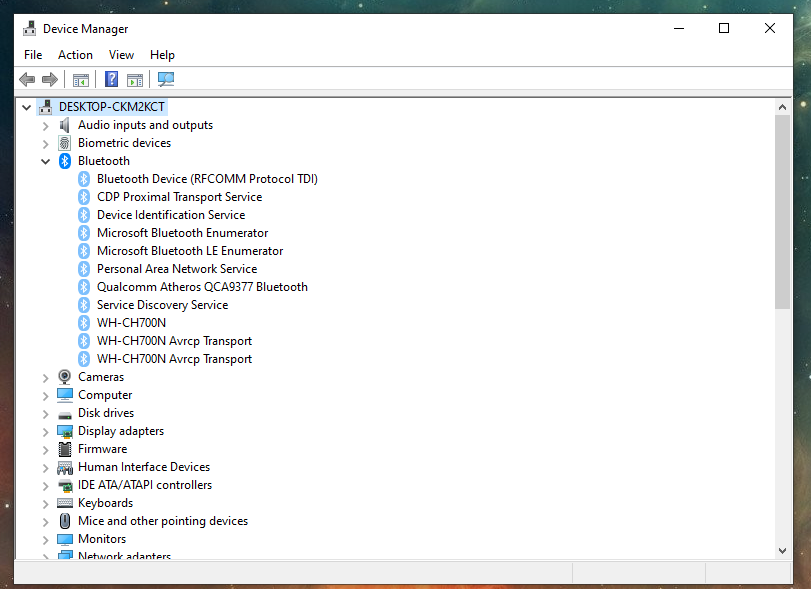
Task: Click the Monitors icon
Action: (x=65, y=539)
